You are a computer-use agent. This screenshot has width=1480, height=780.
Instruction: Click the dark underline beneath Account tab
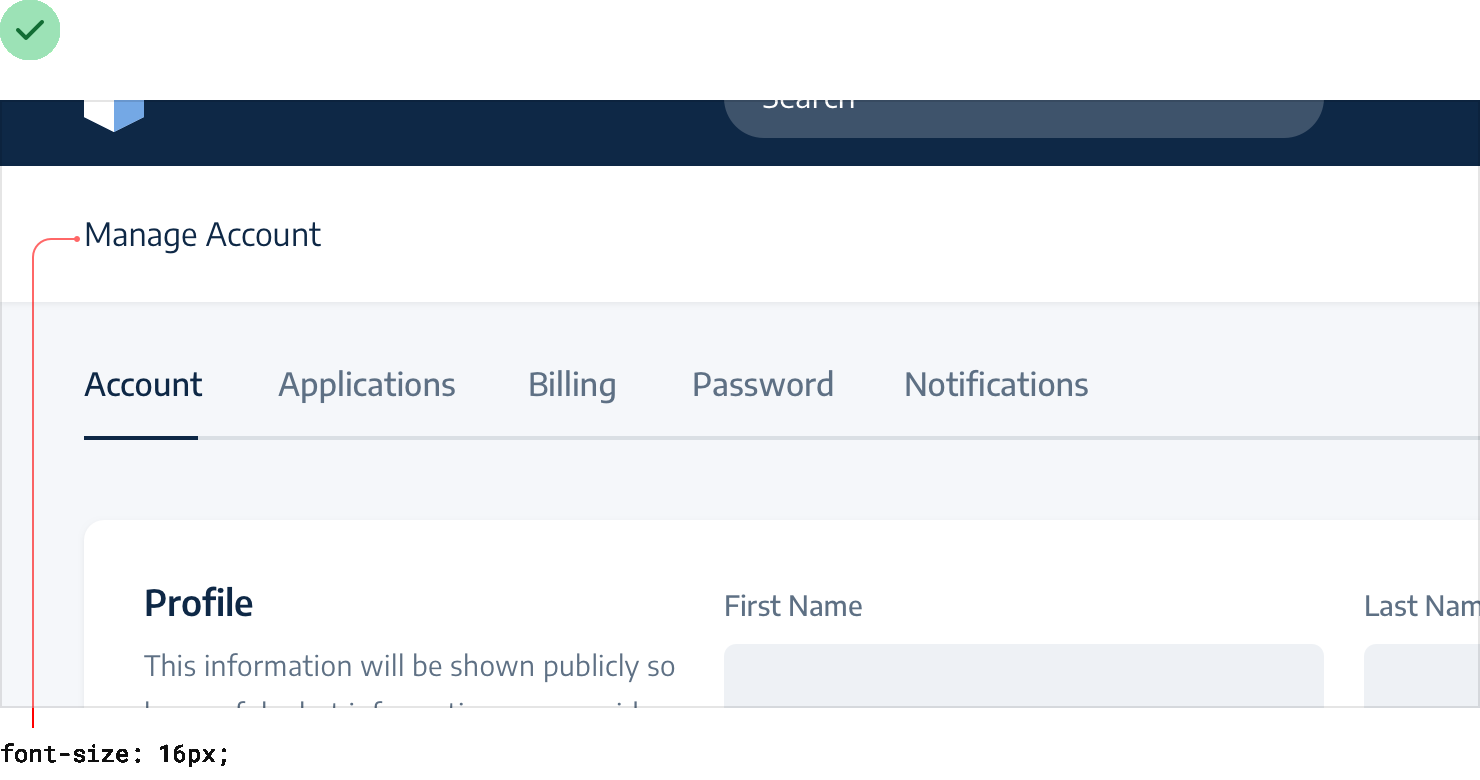tap(141, 438)
